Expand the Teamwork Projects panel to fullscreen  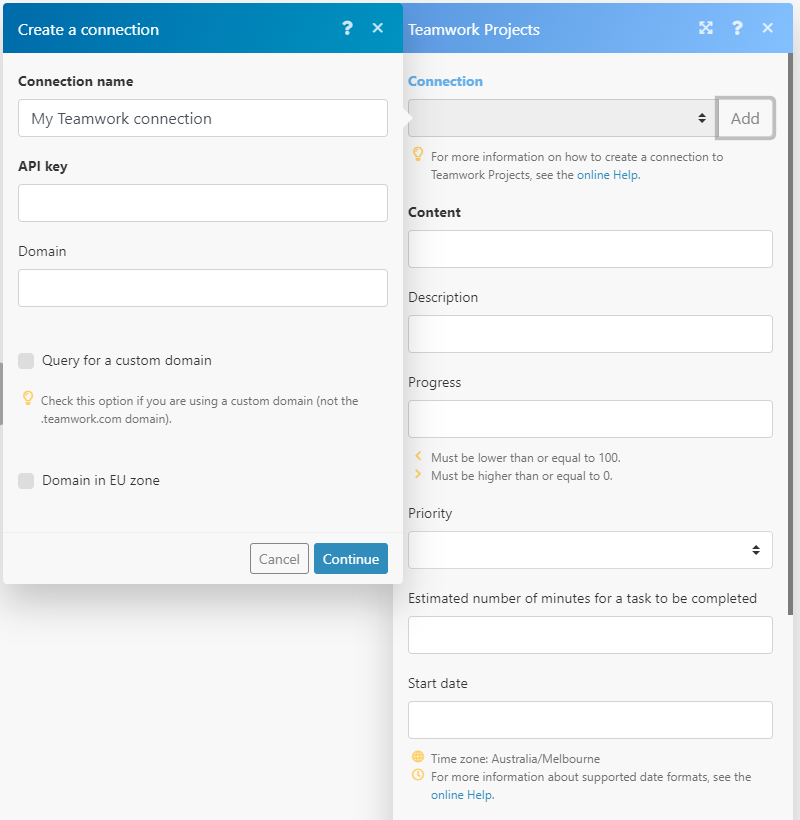coord(706,28)
